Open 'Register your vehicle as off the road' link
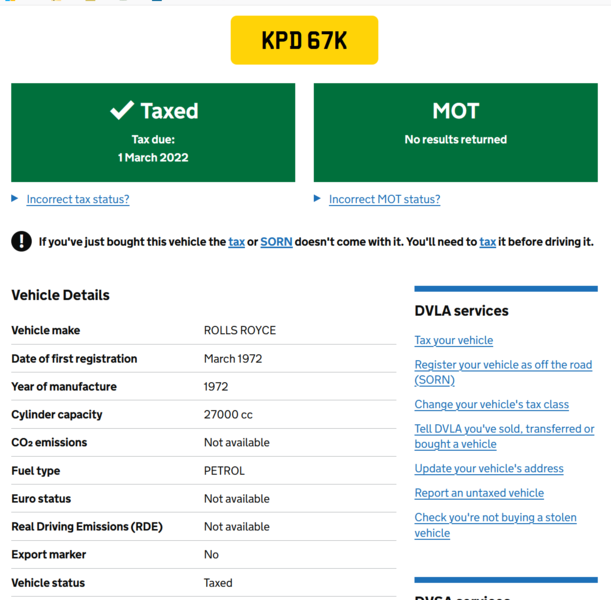The image size is (611, 600). [x=503, y=365]
